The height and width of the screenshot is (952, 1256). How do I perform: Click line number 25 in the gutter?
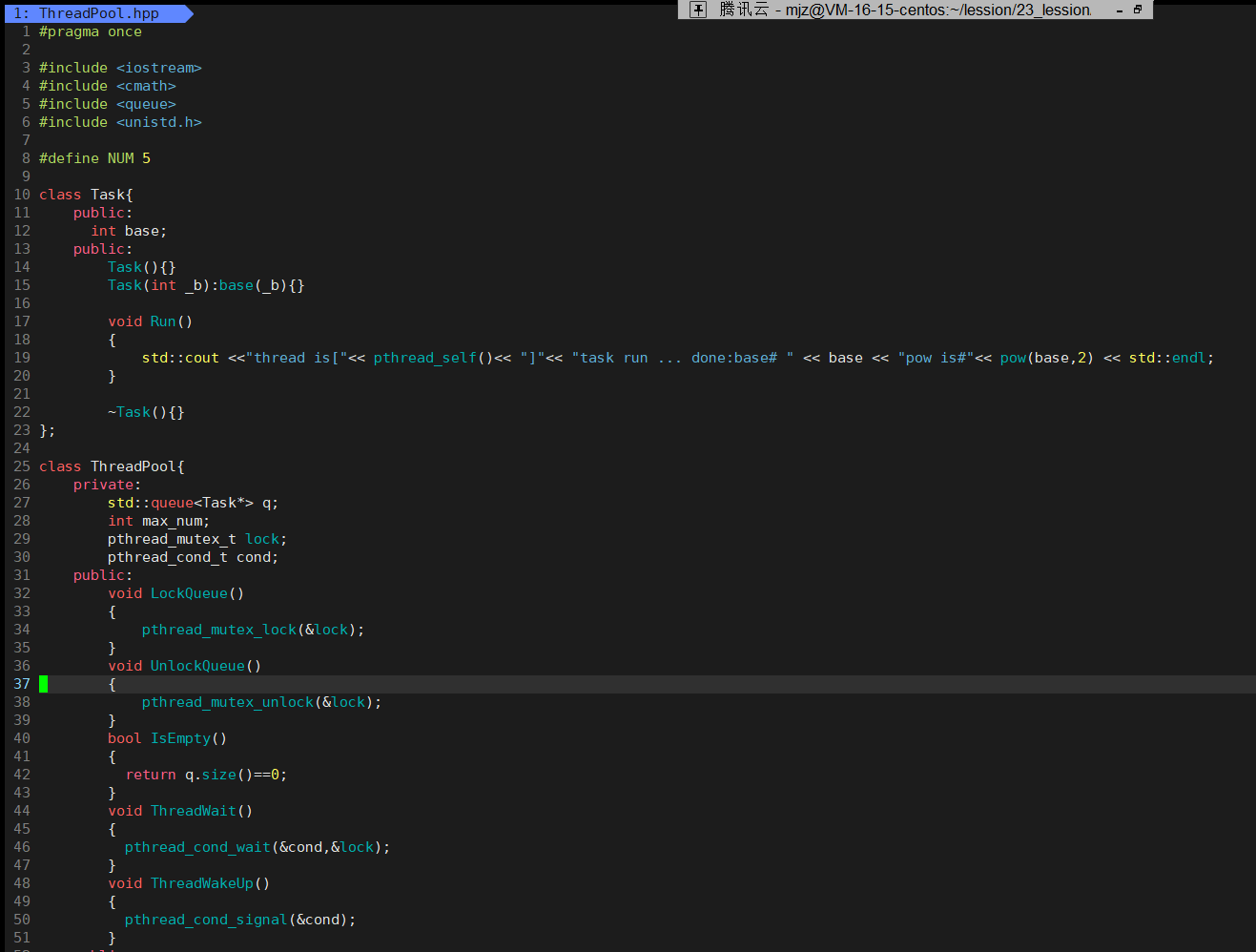point(22,466)
